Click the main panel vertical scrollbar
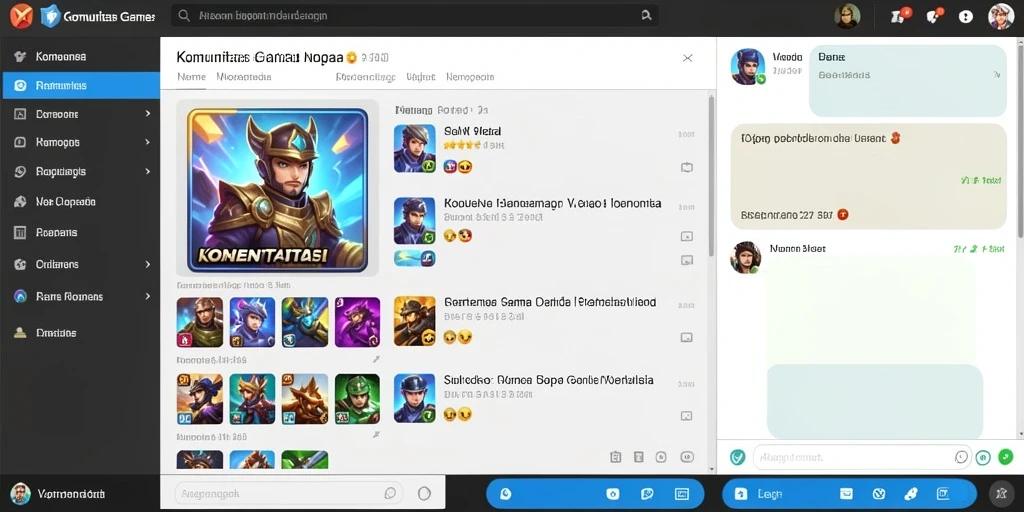Viewport: 1024px width, 512px height. tap(711, 176)
